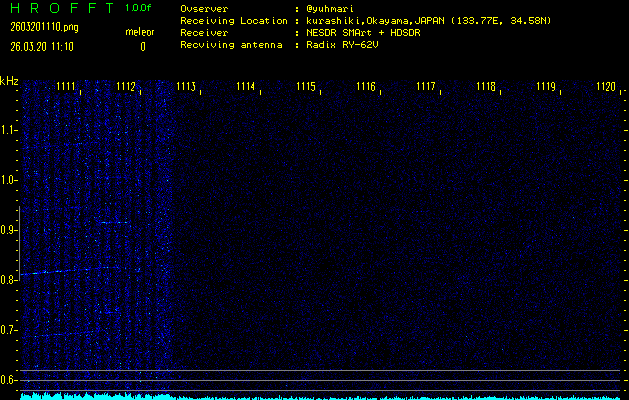Click the 0.8 kHz frequency label

click(x=8, y=280)
